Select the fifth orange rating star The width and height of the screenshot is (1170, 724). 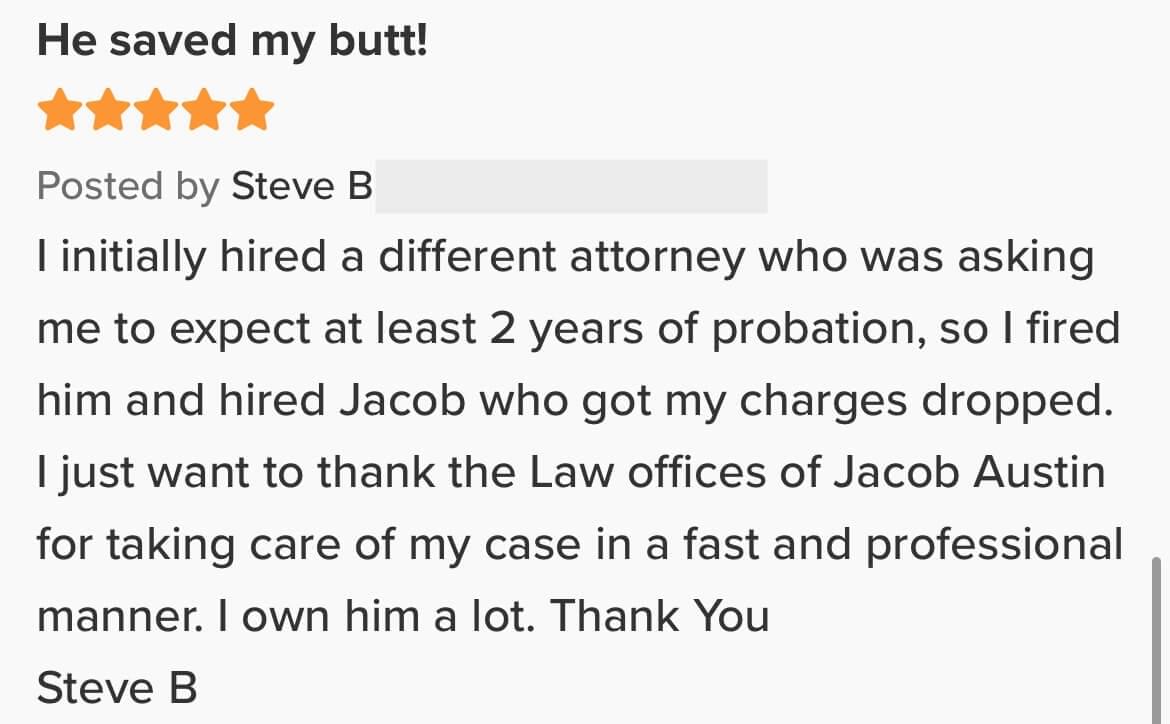click(253, 110)
